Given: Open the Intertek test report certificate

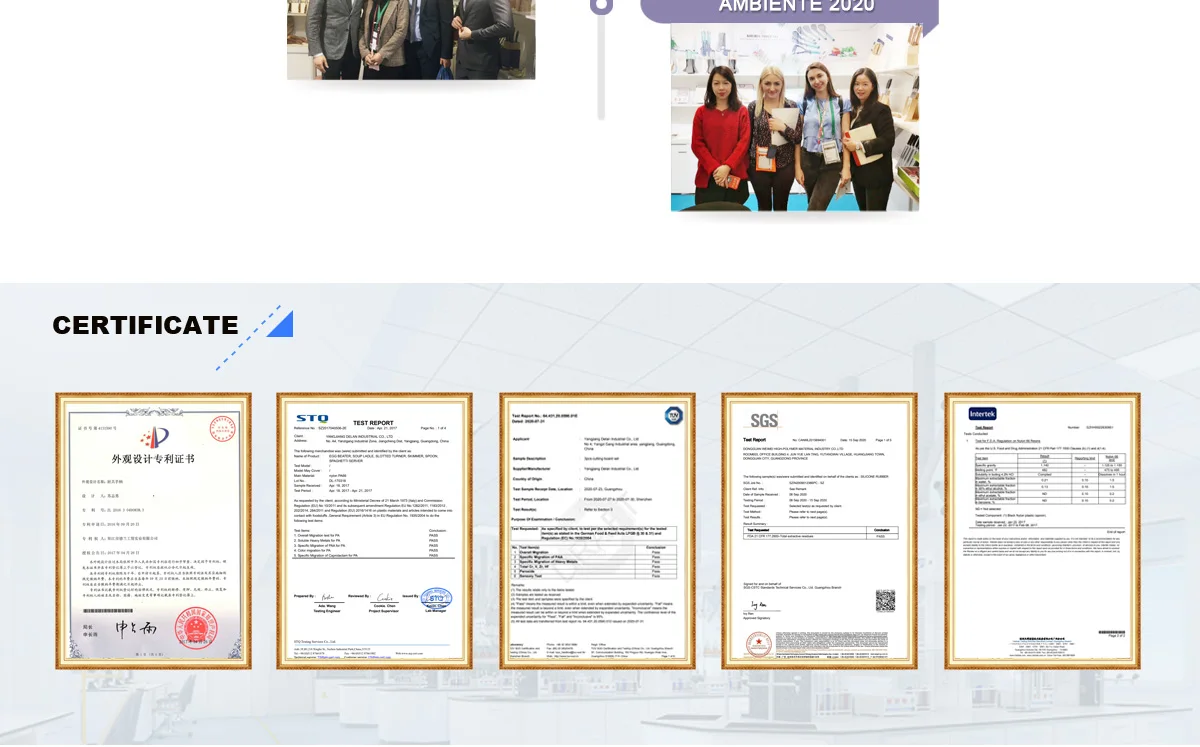Looking at the screenshot, I should click(1042, 530).
